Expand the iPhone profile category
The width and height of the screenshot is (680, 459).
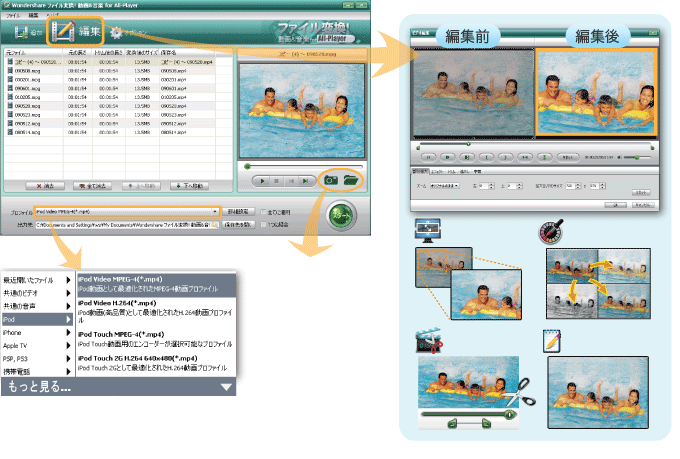pos(36,333)
